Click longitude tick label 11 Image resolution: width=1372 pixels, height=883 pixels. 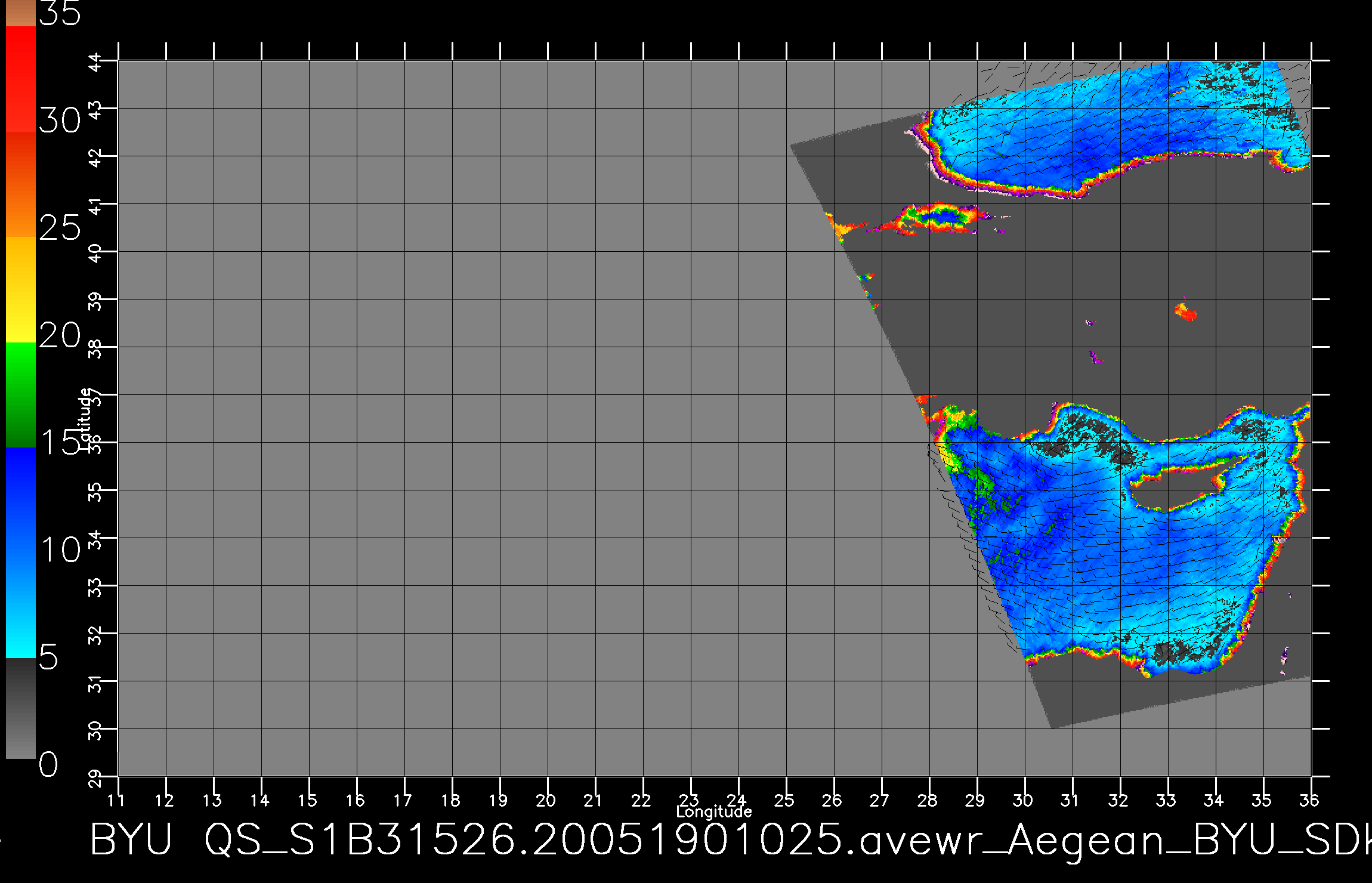point(117,799)
